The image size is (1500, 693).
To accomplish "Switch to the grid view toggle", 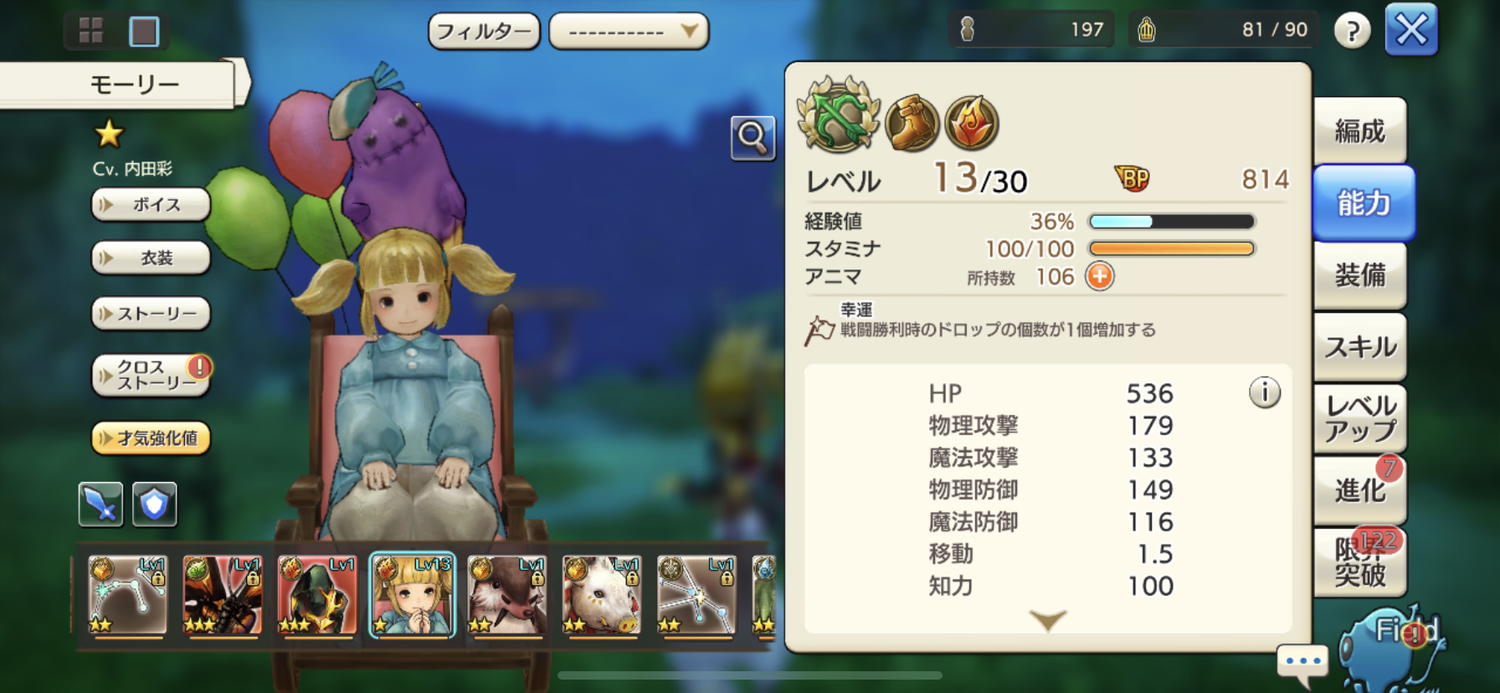I will [92, 31].
